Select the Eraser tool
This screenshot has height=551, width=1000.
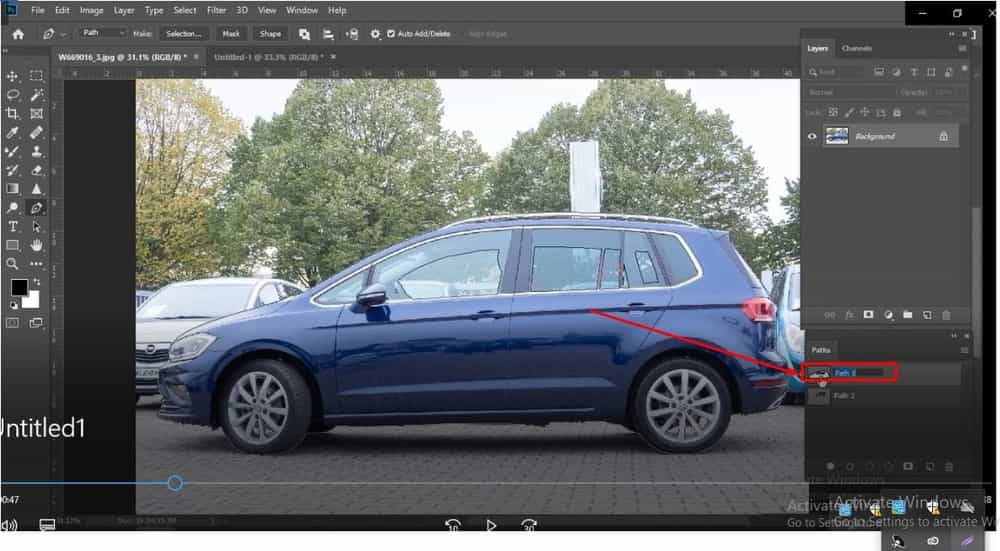(36, 170)
